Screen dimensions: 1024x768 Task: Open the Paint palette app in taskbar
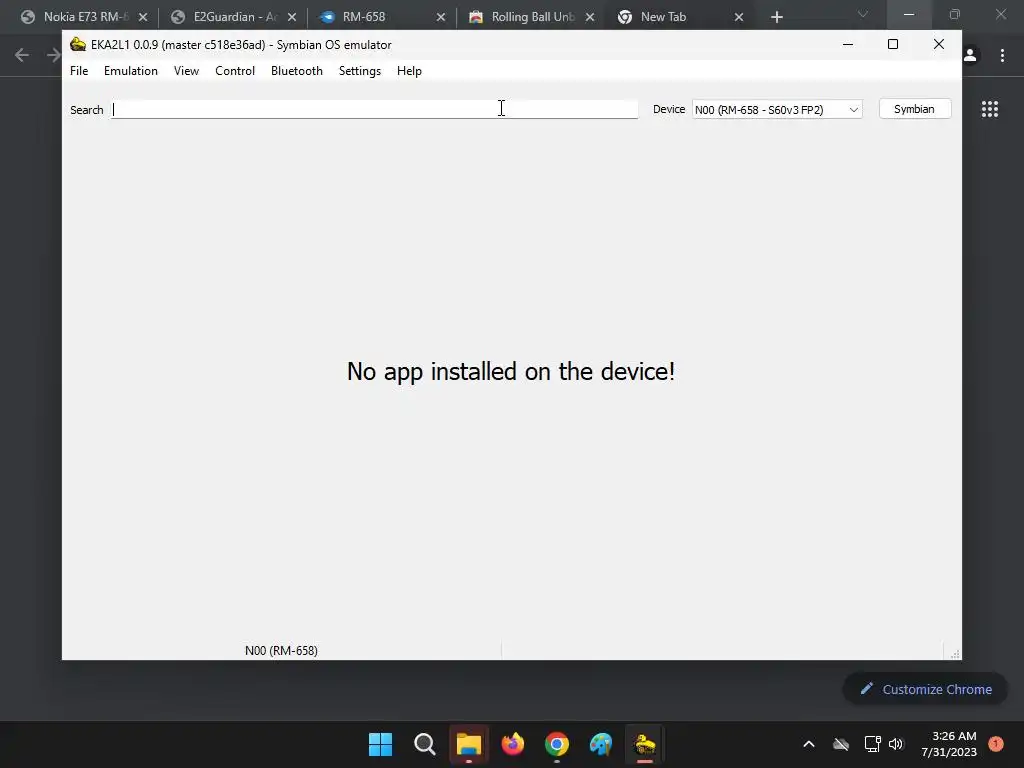601,744
